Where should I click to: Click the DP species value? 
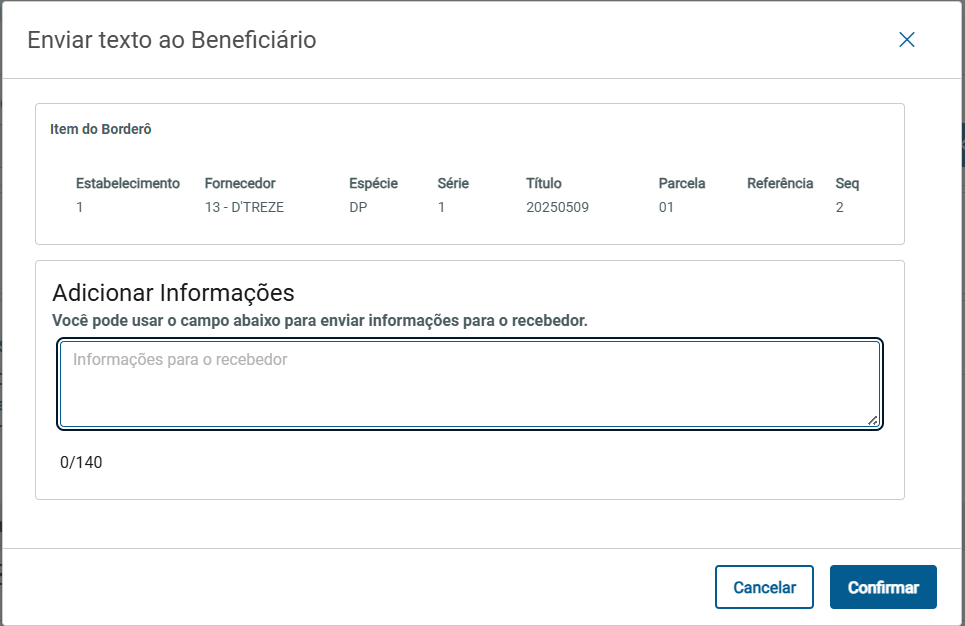click(x=358, y=208)
